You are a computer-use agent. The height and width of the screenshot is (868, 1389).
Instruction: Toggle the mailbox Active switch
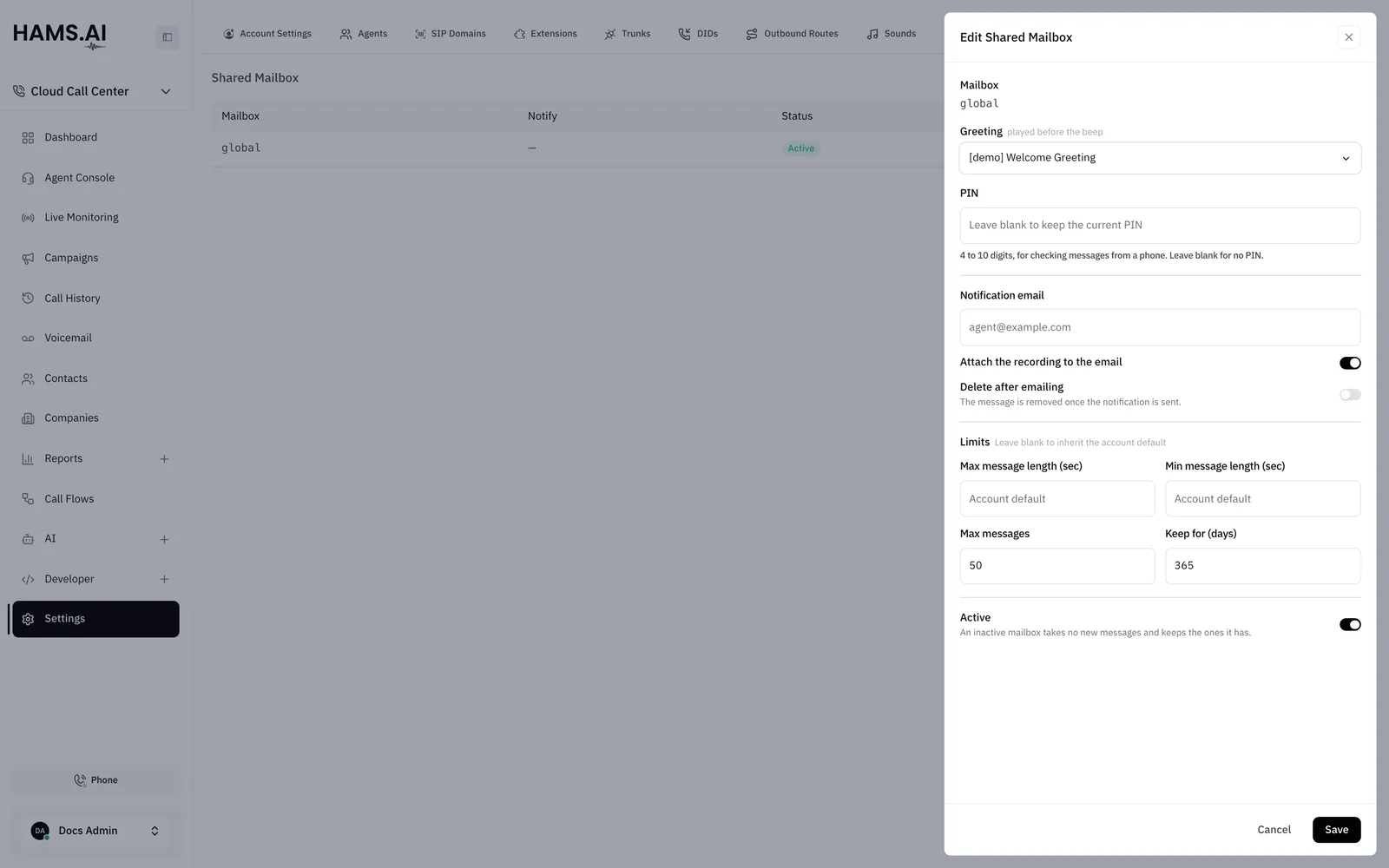1350,625
